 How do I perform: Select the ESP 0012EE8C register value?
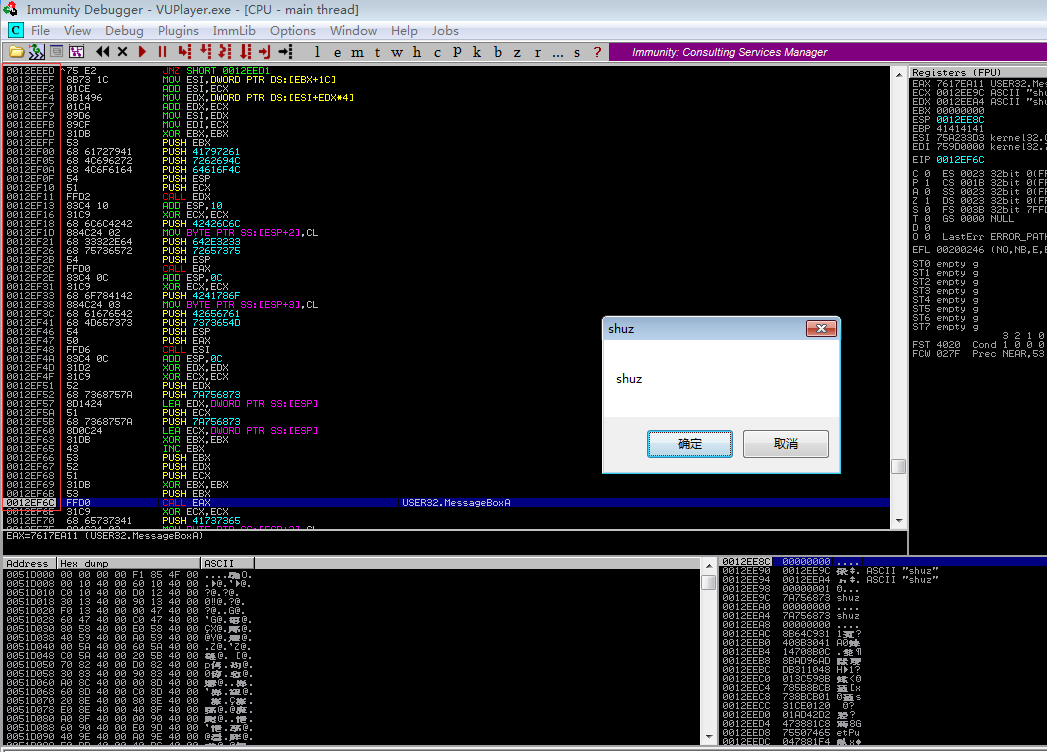click(960, 120)
